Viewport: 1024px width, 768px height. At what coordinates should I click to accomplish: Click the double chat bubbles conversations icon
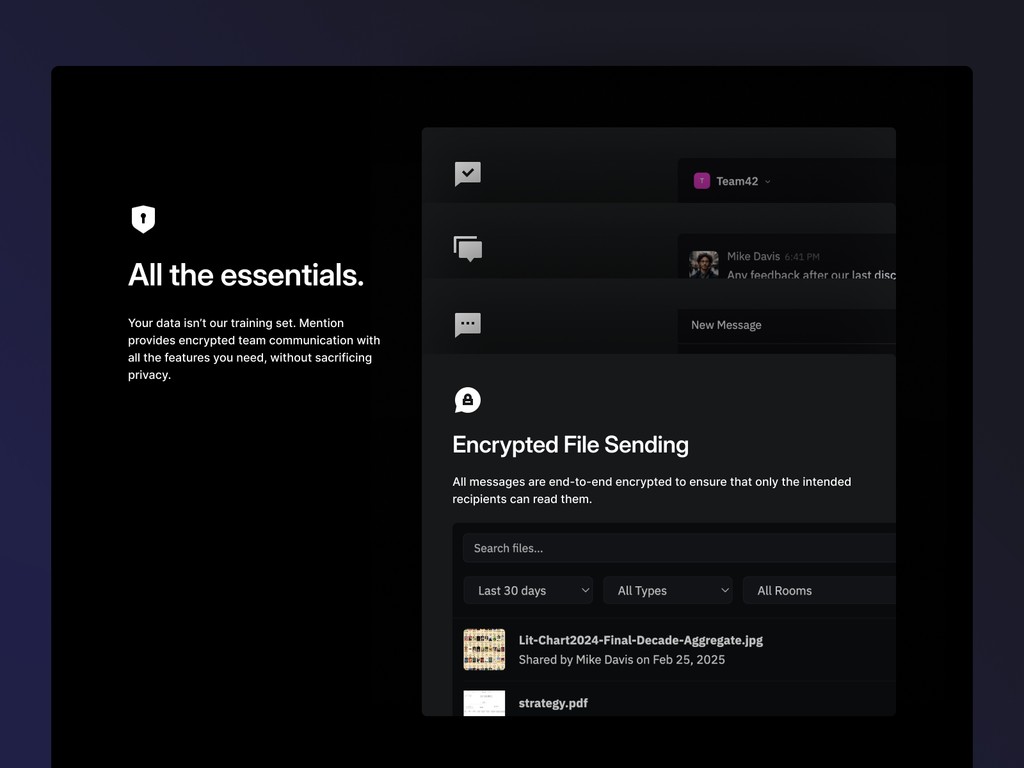(468, 249)
